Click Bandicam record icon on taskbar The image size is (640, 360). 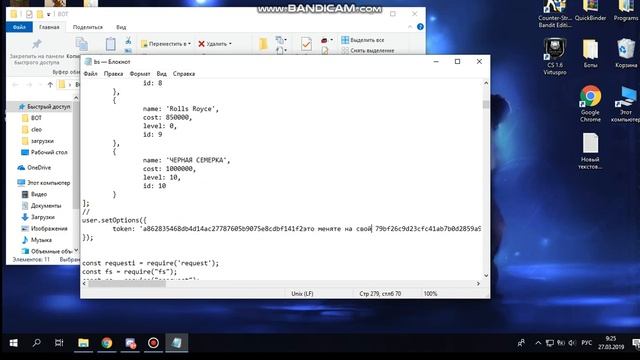point(153,343)
